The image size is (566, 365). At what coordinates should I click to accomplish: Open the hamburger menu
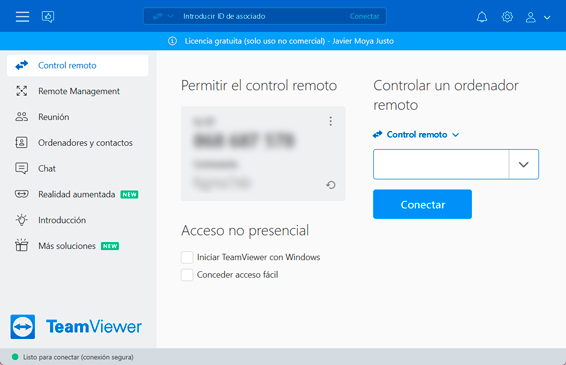(22, 17)
